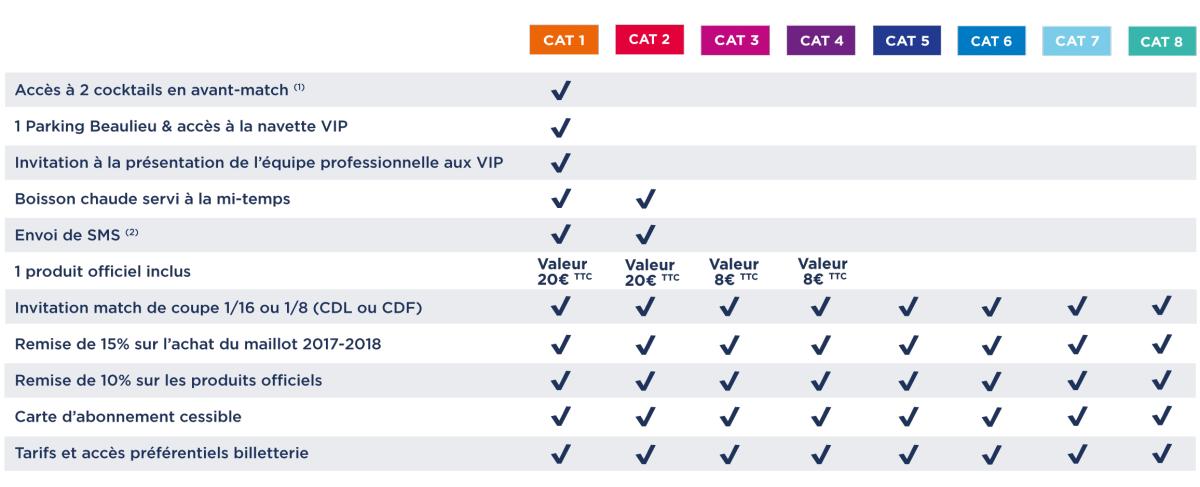The height and width of the screenshot is (487, 1200).
Task: Click the orange CAT 1 badge
Action: (x=564, y=41)
